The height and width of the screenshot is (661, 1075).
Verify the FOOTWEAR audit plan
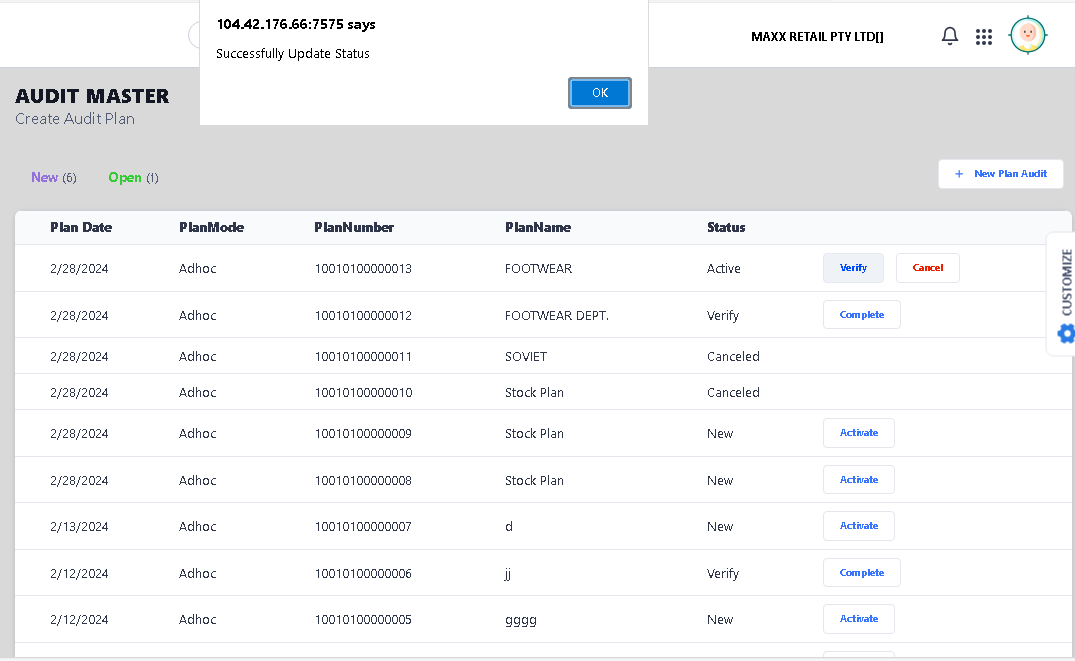pos(853,268)
